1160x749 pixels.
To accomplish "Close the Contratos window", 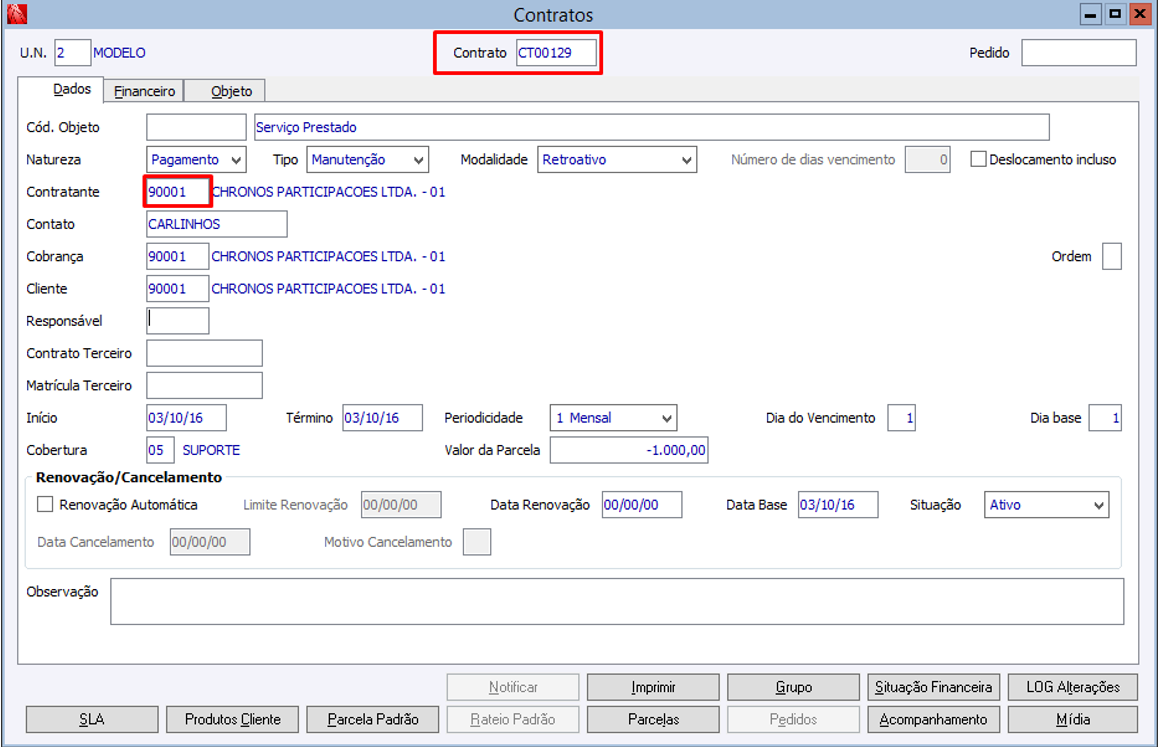I will (1140, 14).
